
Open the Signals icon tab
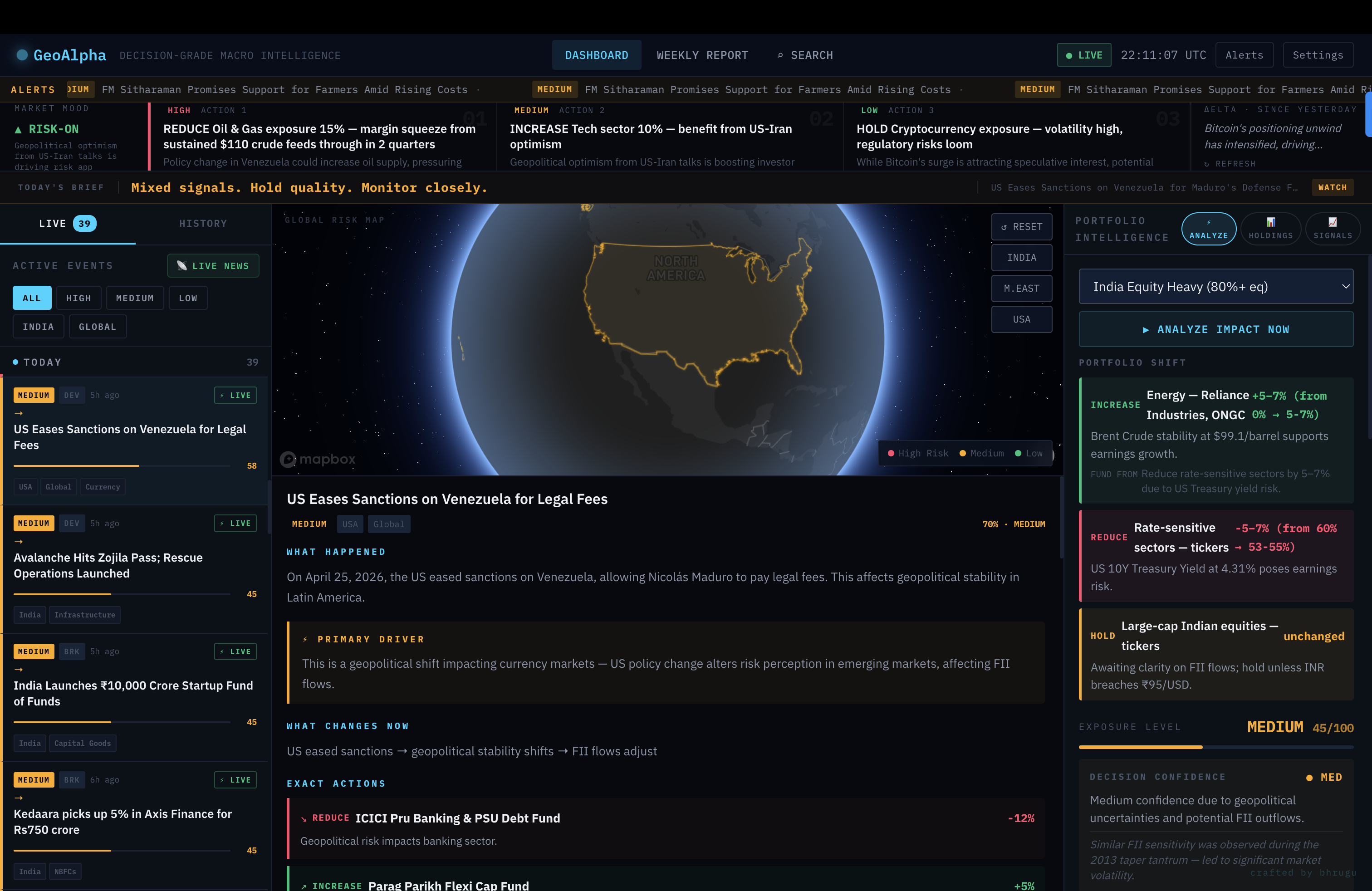click(x=1332, y=229)
